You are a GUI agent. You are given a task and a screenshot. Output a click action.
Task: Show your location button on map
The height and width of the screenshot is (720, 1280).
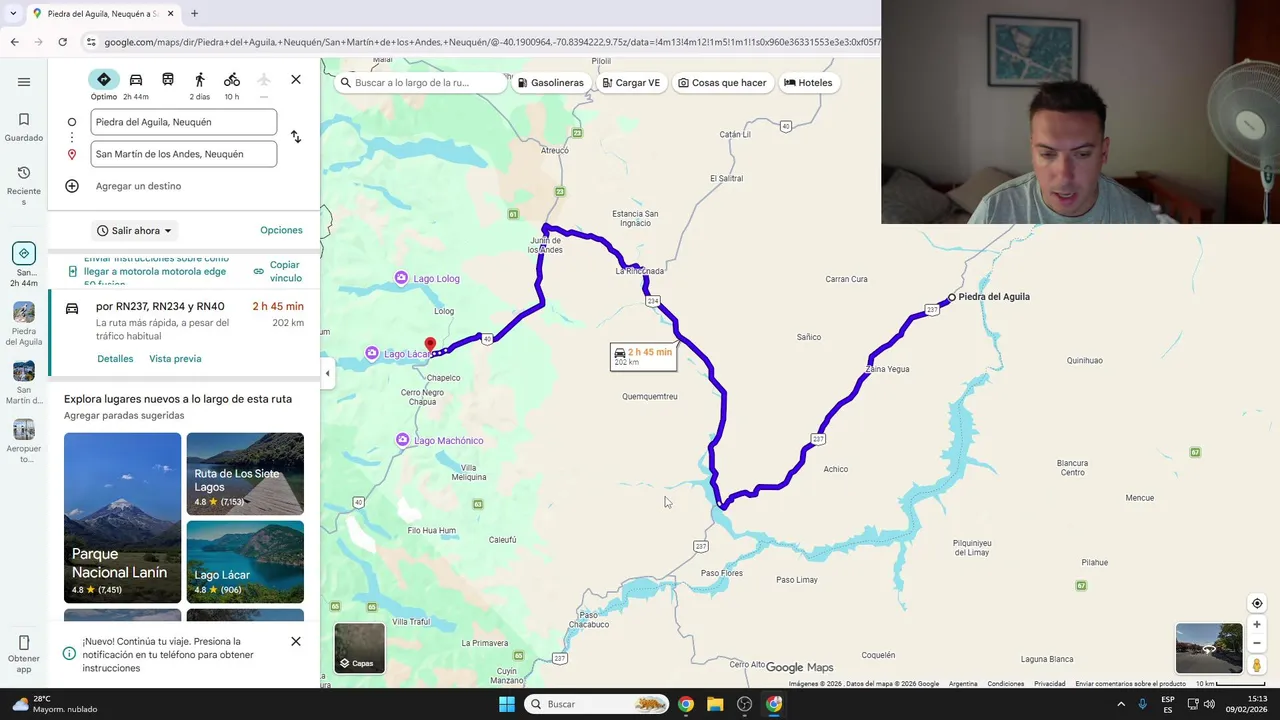[x=1257, y=603]
